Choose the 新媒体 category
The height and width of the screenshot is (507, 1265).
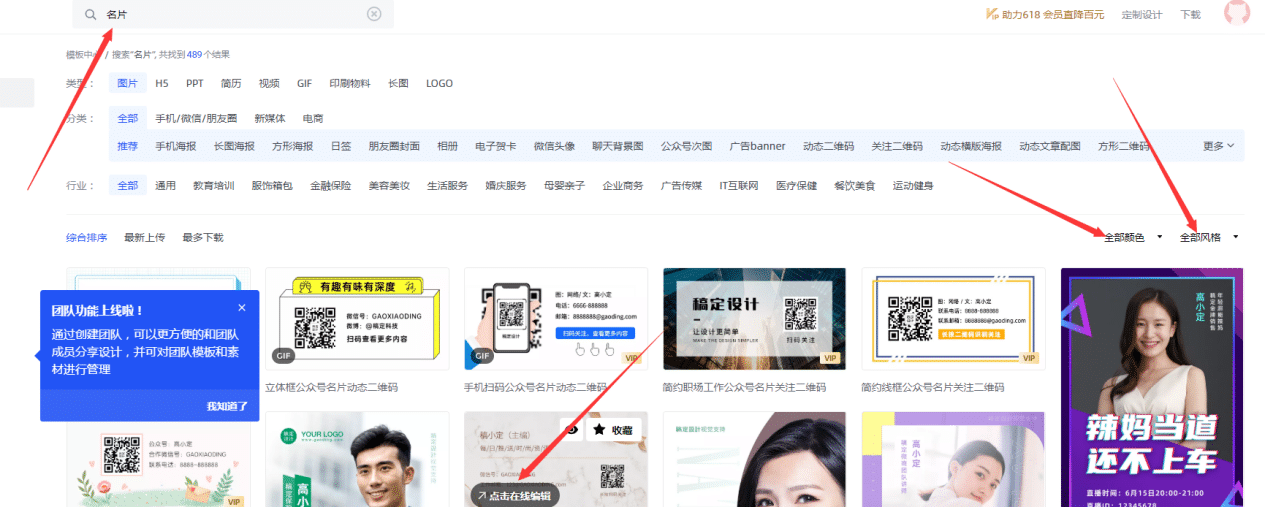tap(270, 119)
